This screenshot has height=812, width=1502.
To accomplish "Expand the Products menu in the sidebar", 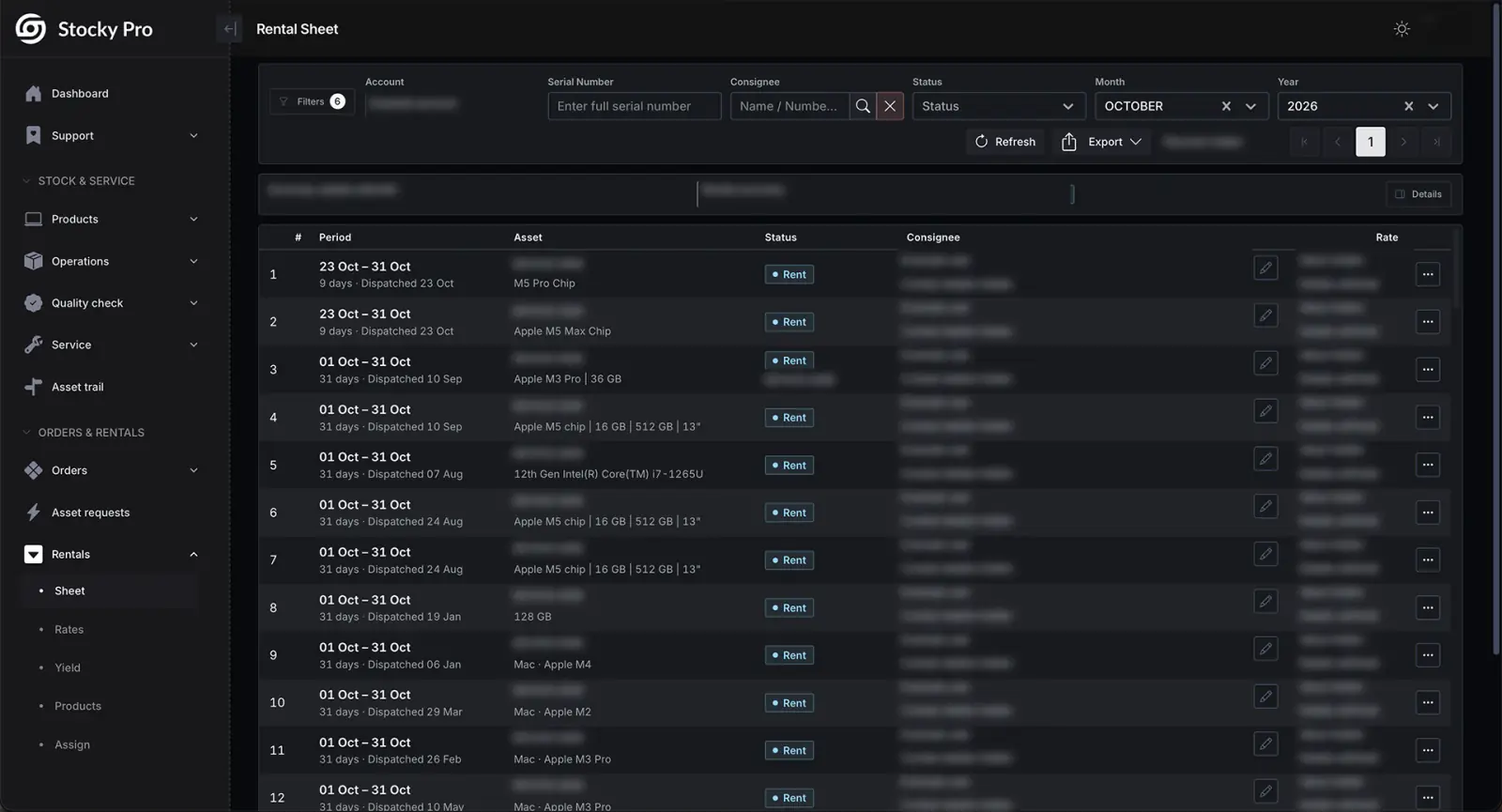I will [x=113, y=220].
